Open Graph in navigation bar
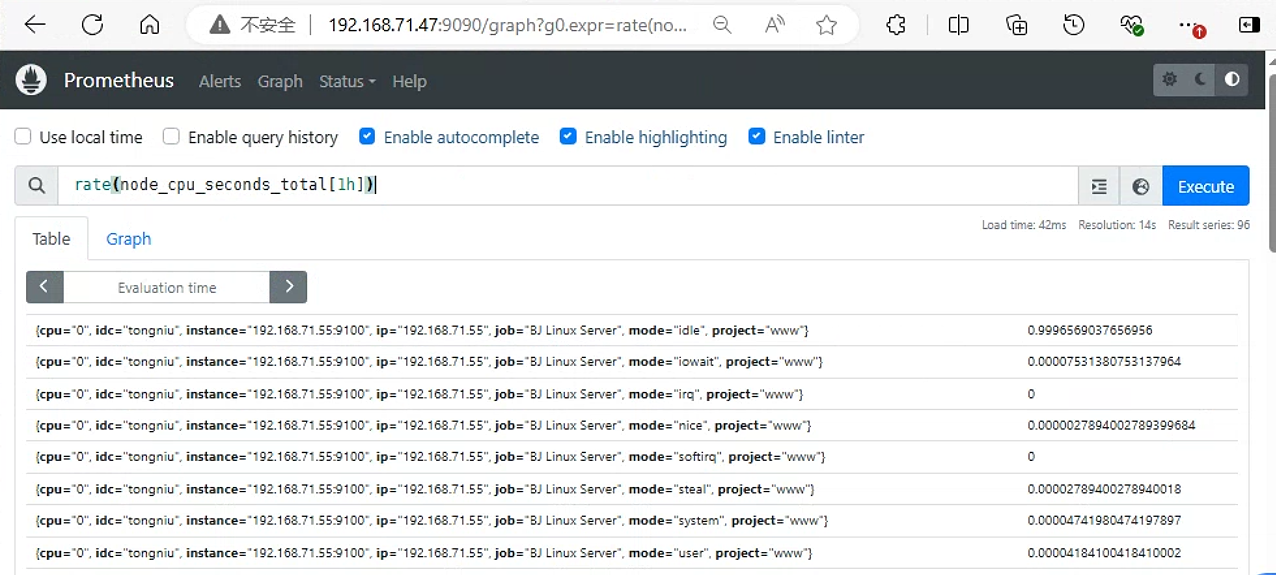Image resolution: width=1276 pixels, height=575 pixels. pyautogui.click(x=280, y=81)
